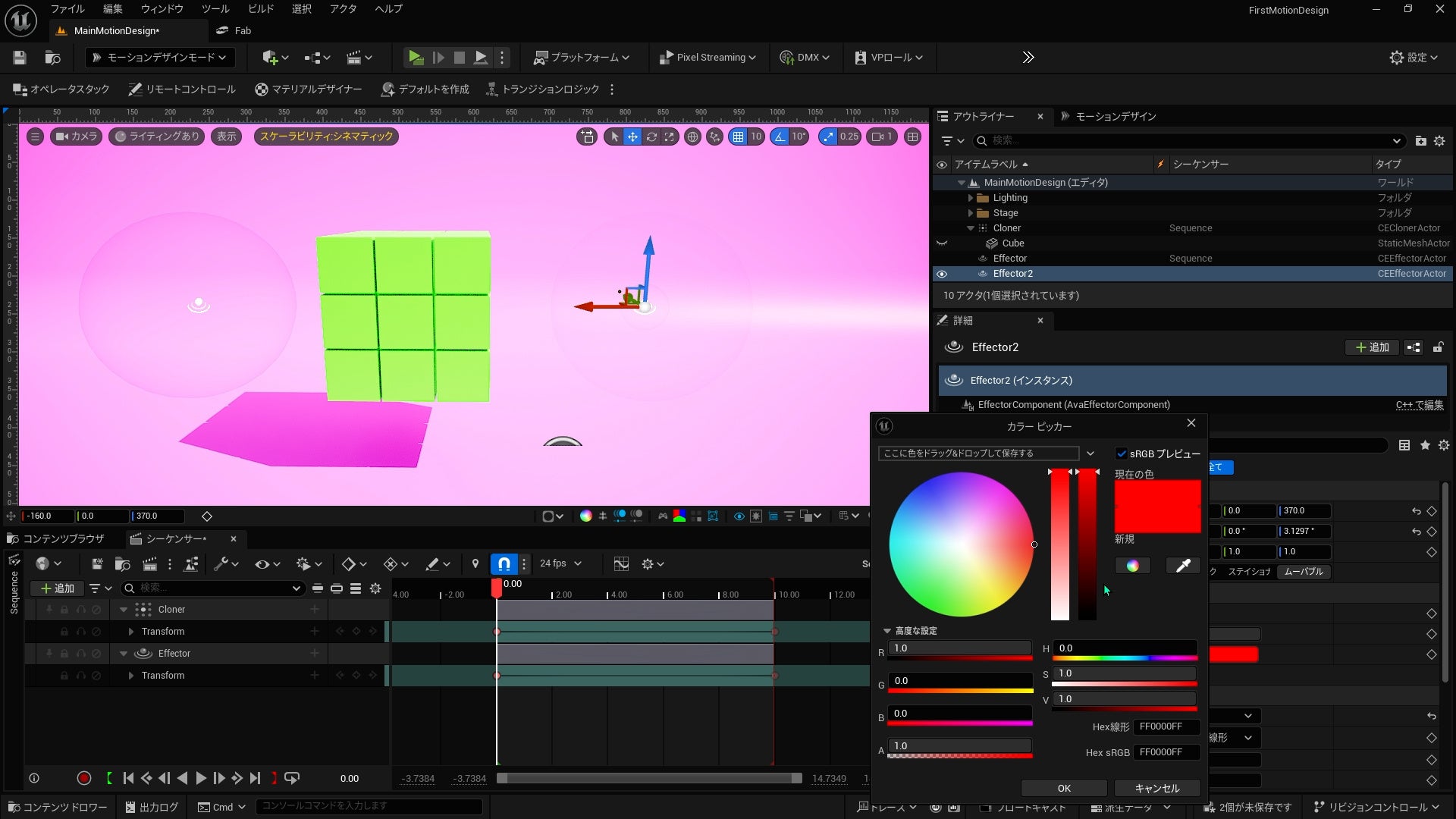Viewport: 1456px width, 819px height.
Task: Click Cancel in the color picker
Action: [x=1156, y=788]
